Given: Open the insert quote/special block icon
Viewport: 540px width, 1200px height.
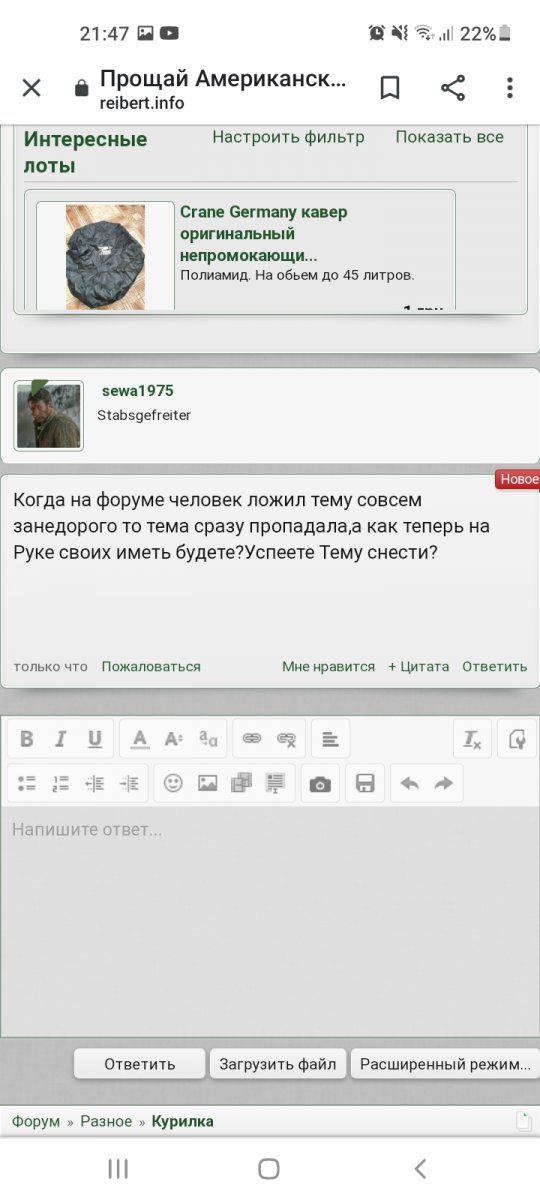Looking at the screenshot, I should coord(275,784).
